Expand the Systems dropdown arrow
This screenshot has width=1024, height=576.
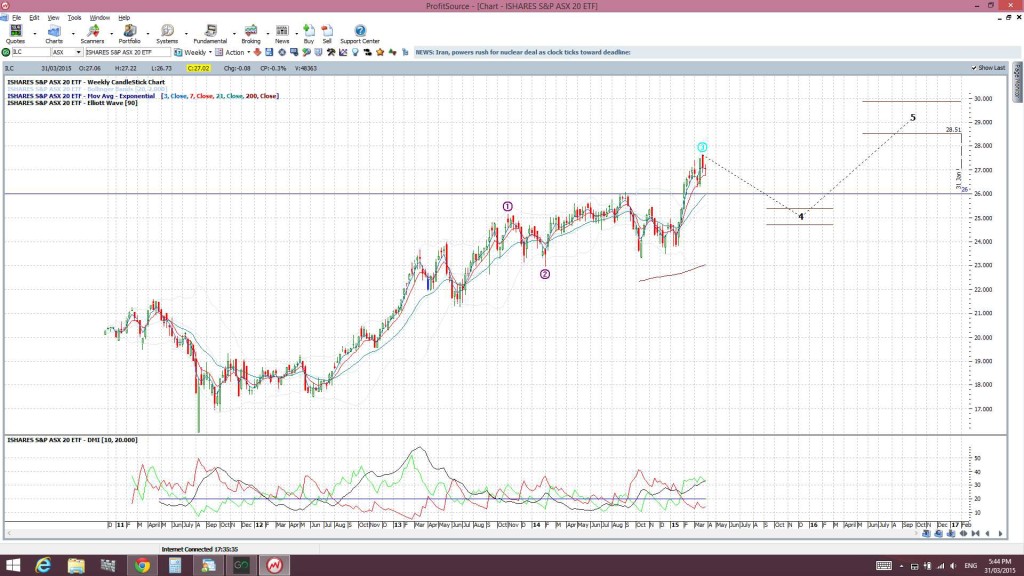(186, 33)
